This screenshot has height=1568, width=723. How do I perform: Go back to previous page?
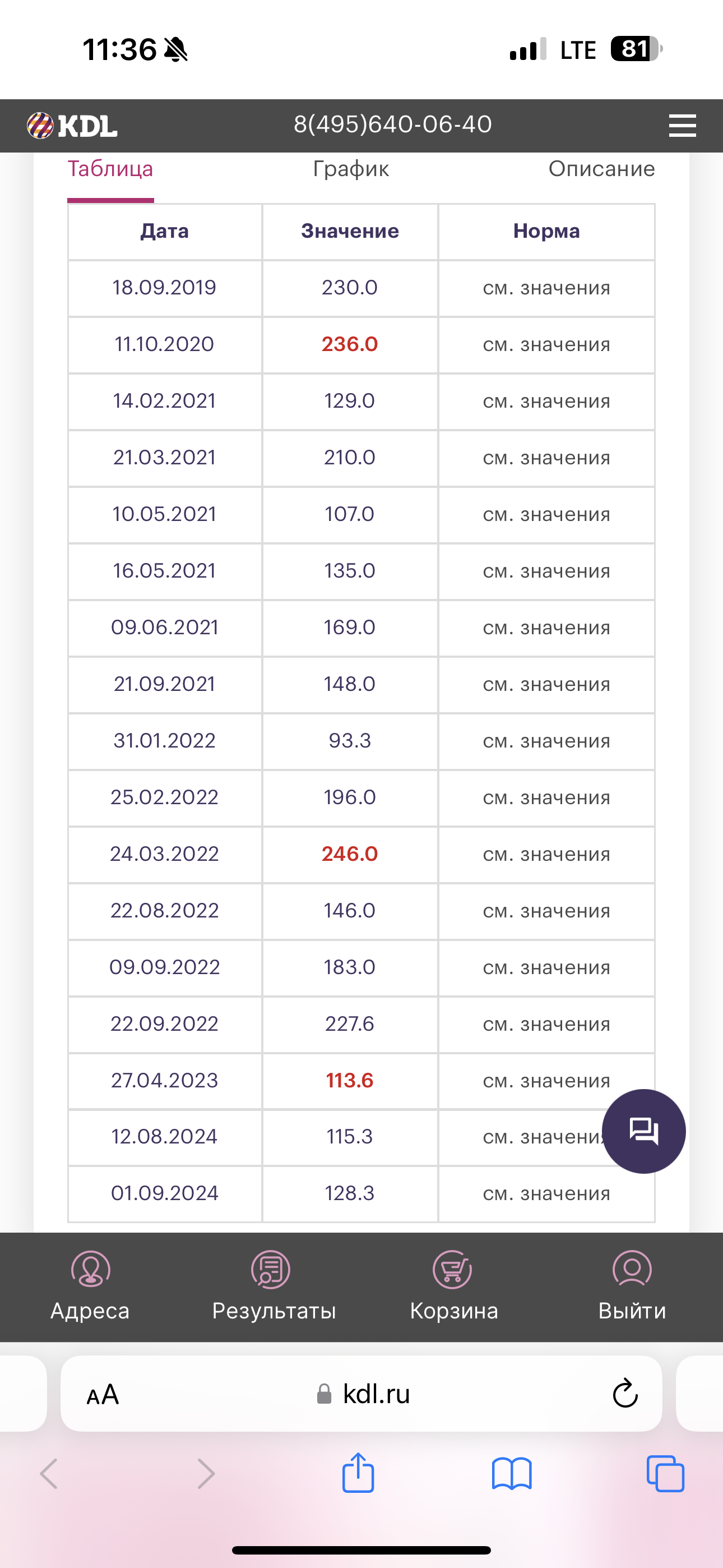(x=49, y=1473)
